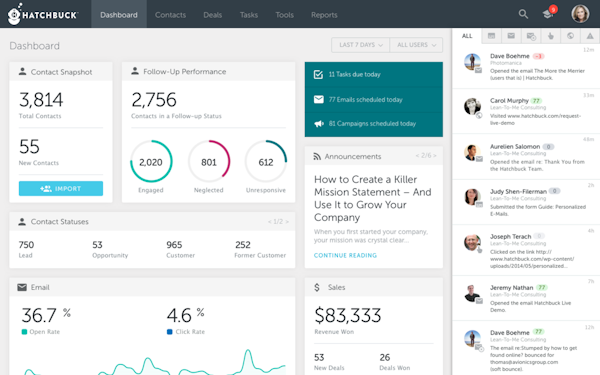Screen dimensions: 600x375
Task: Click Carol Murphy's avatar photo
Action: coord(472,106)
